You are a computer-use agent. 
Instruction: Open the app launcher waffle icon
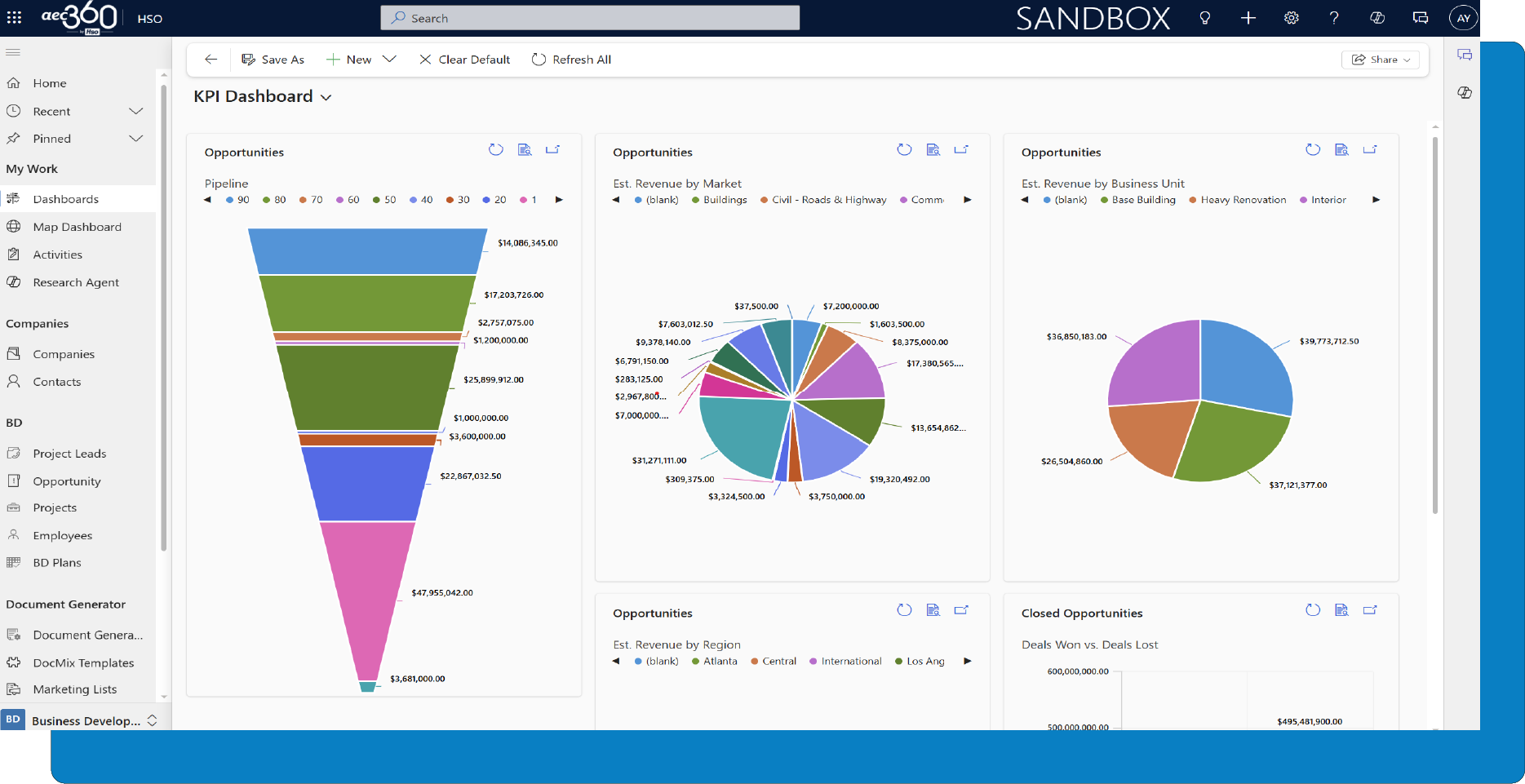click(x=14, y=18)
